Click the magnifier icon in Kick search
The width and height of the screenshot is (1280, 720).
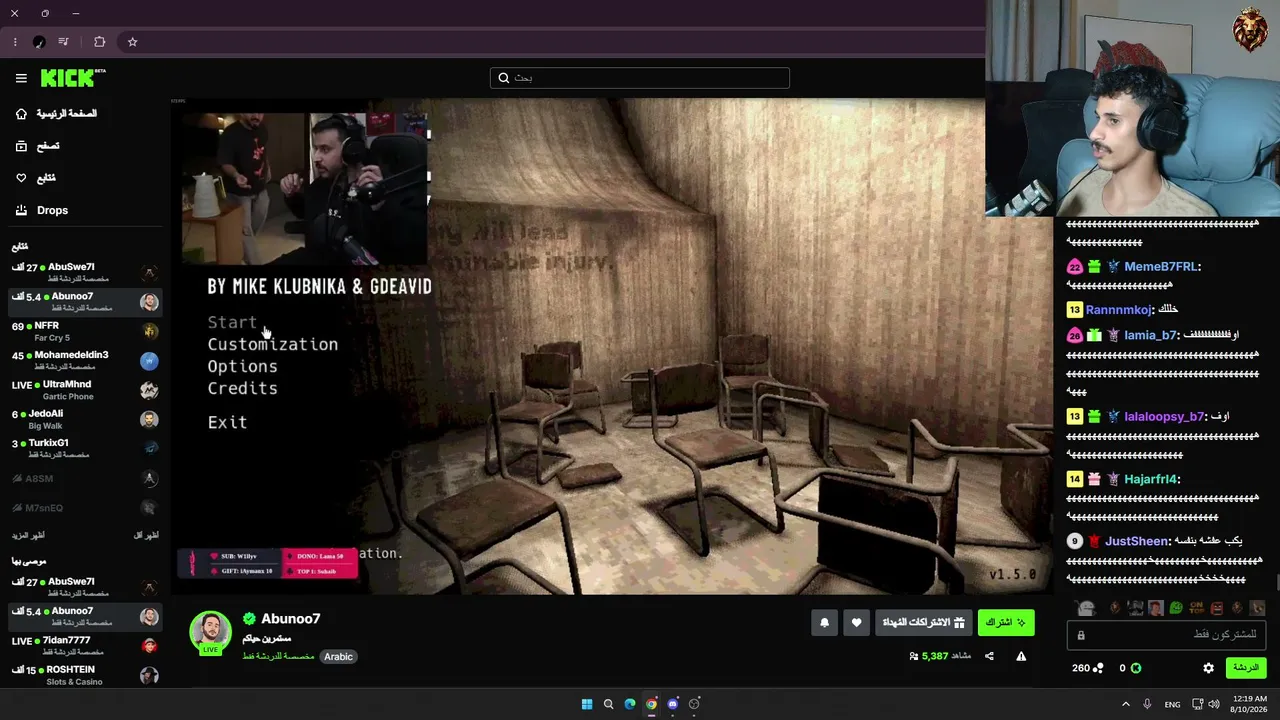pyautogui.click(x=504, y=78)
